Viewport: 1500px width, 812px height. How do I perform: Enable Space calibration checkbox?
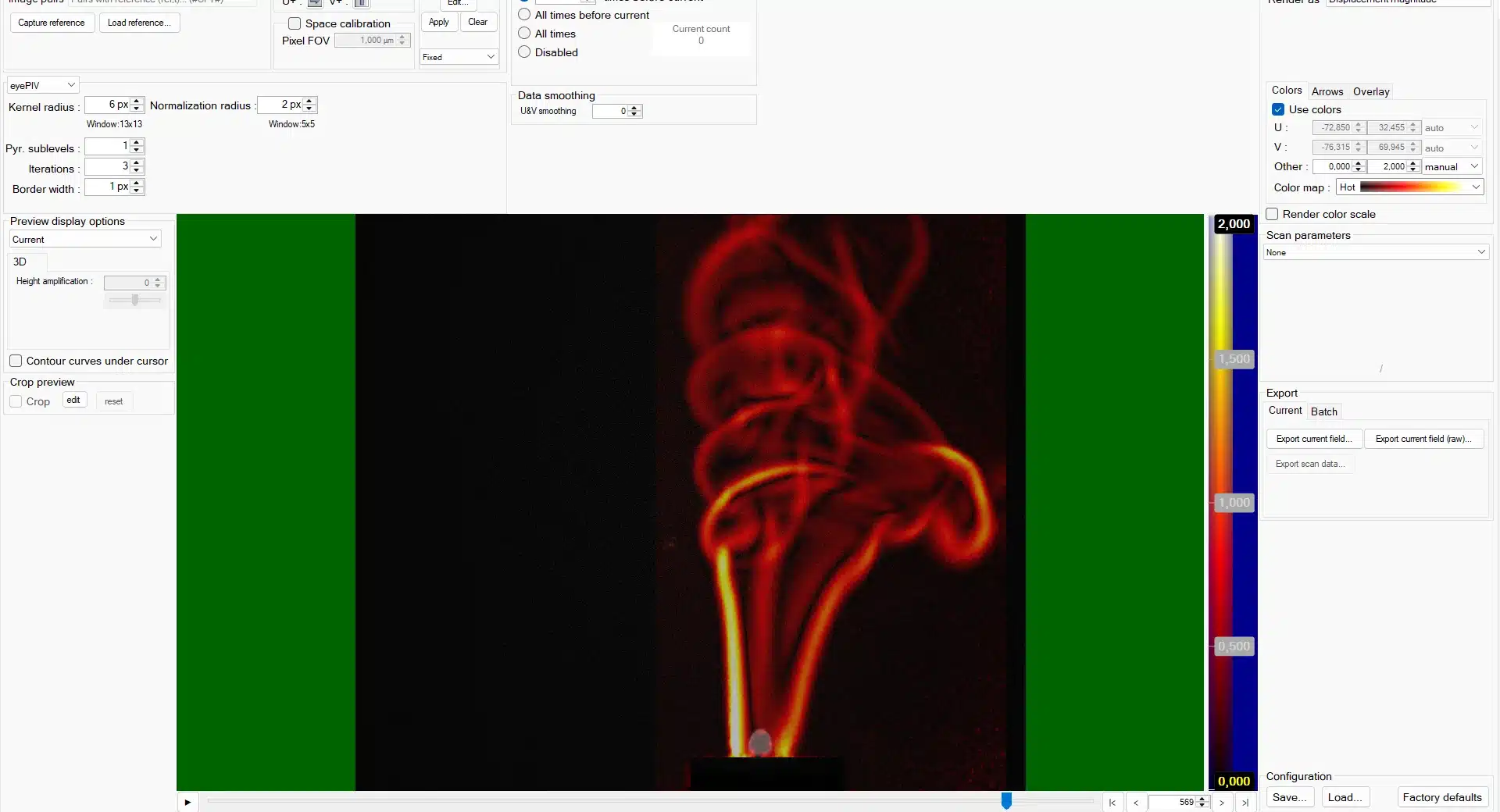(295, 23)
